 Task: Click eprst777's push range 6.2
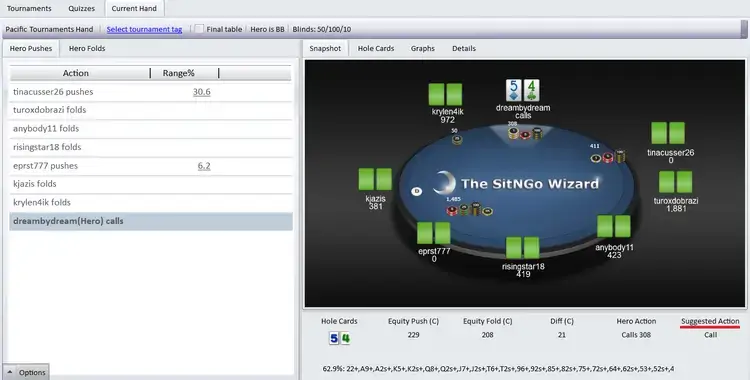[x=204, y=166]
